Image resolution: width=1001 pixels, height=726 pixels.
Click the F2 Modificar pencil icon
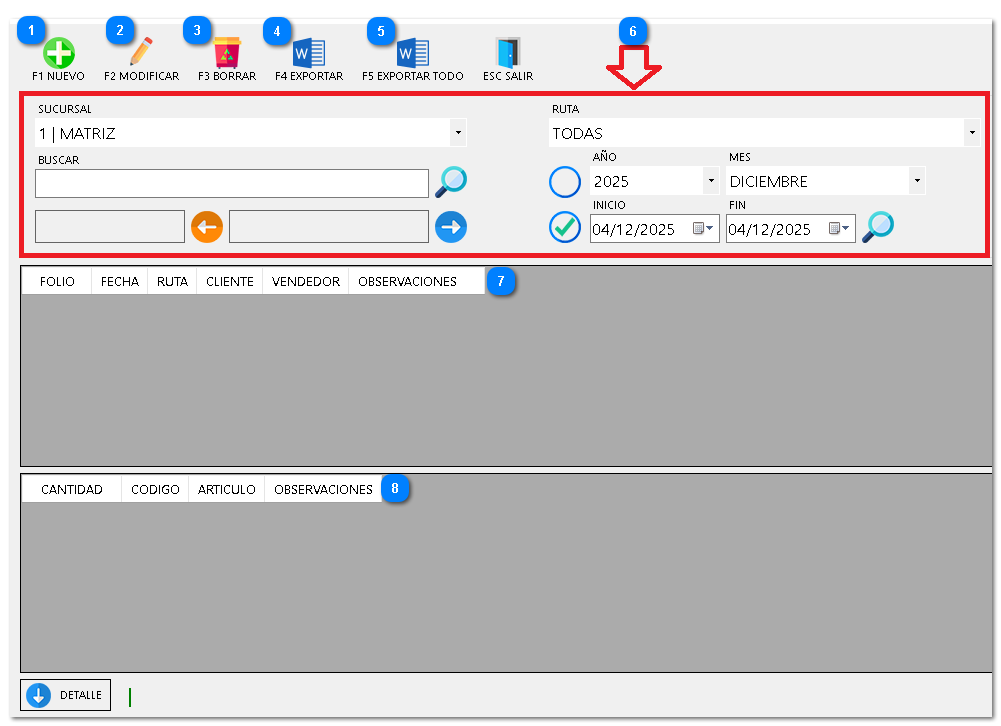tap(141, 52)
